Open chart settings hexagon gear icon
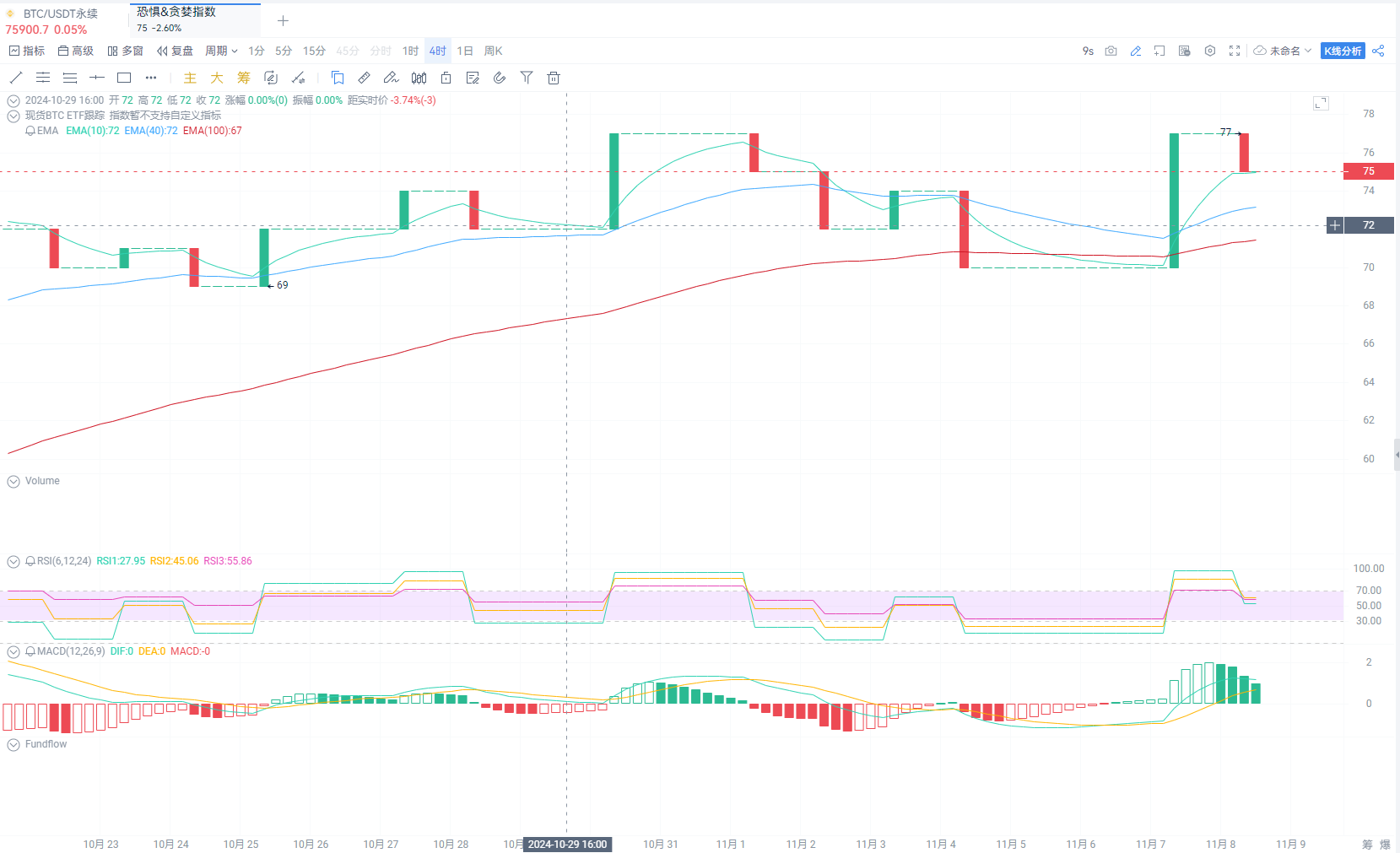Screen dimensions: 1400x853 tap(1210, 51)
